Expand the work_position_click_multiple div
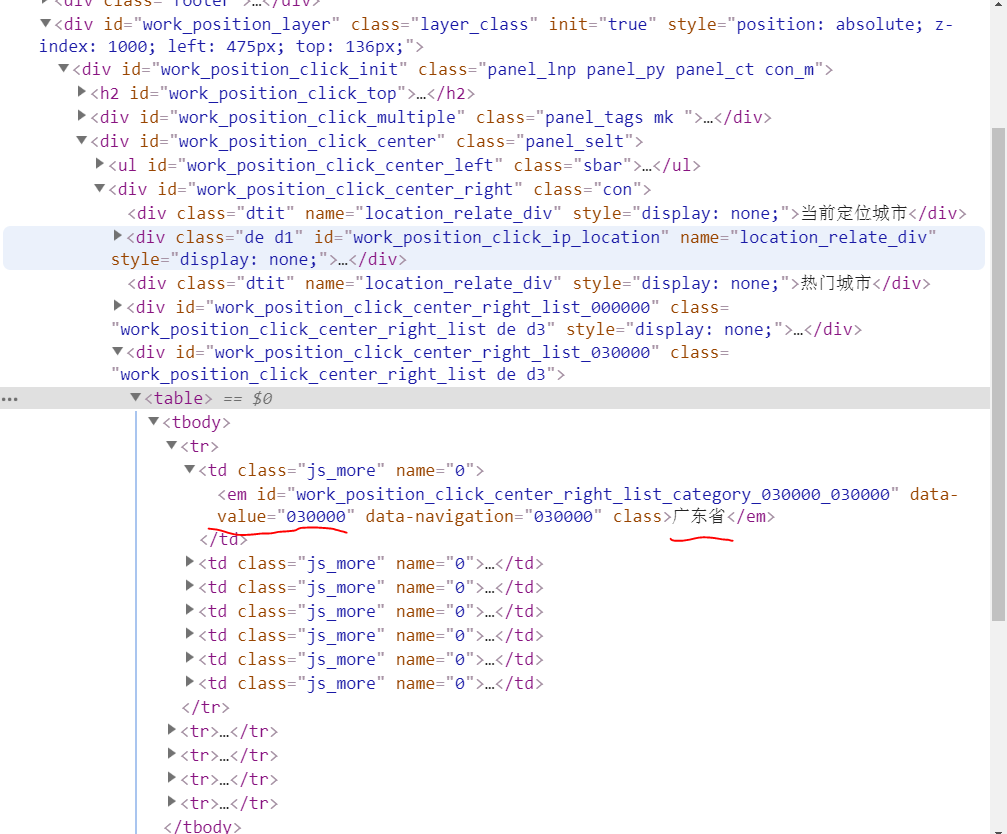Screen dimensions: 1007x834 (x=82, y=116)
